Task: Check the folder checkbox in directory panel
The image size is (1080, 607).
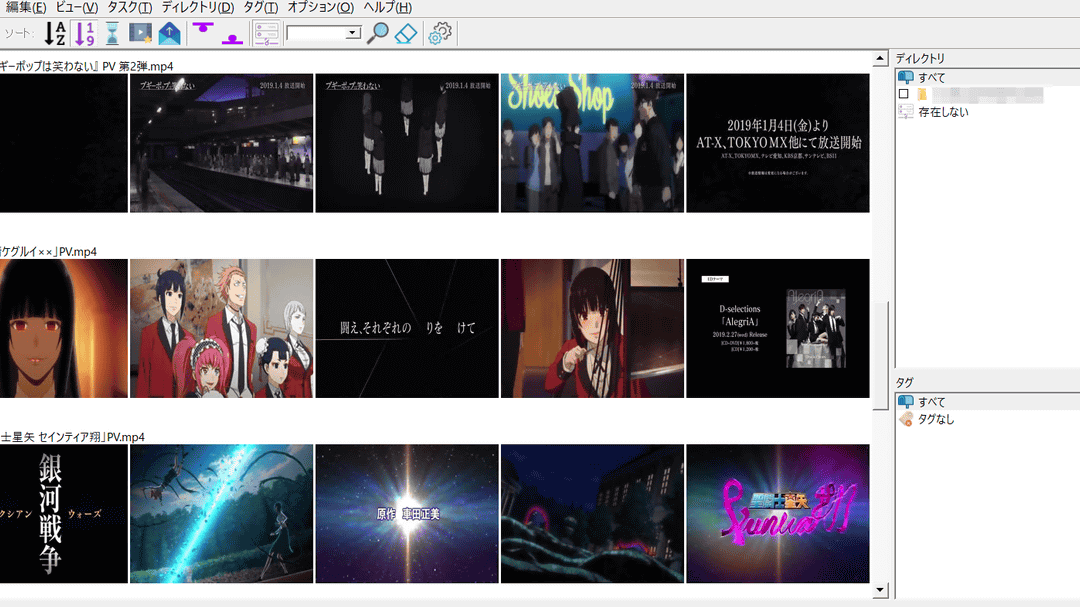Action: [x=904, y=94]
